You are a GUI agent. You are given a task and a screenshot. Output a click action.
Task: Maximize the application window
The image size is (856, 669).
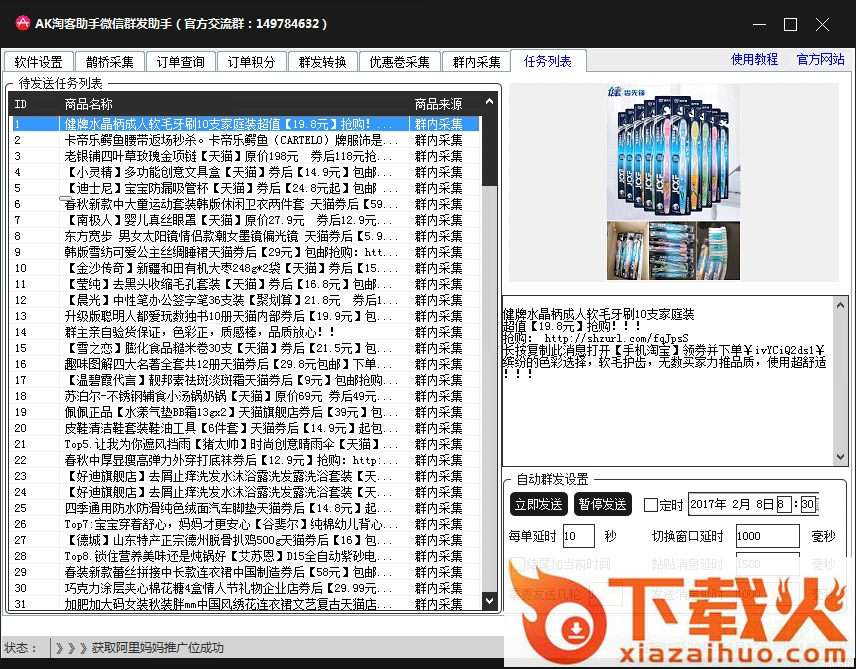point(790,24)
